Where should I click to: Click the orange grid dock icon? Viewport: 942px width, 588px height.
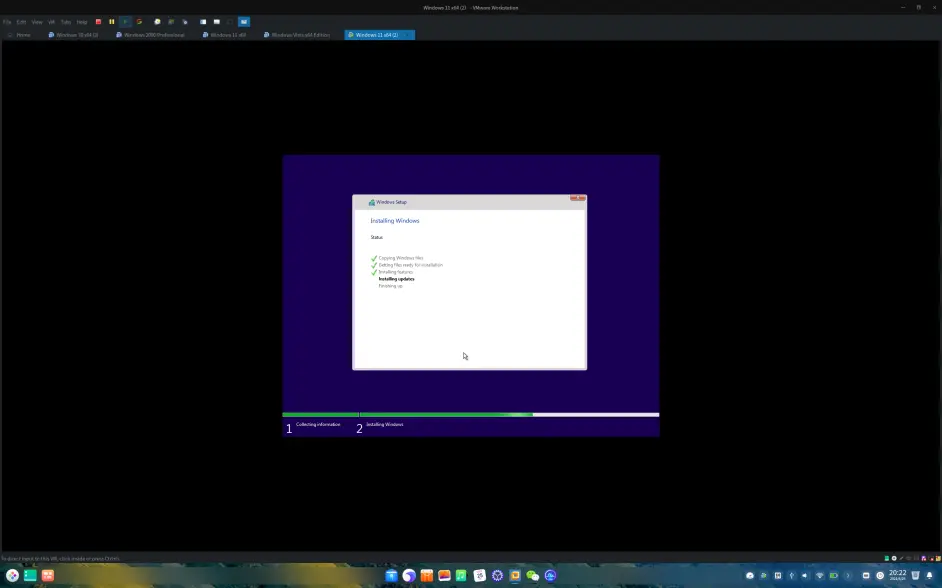47,575
